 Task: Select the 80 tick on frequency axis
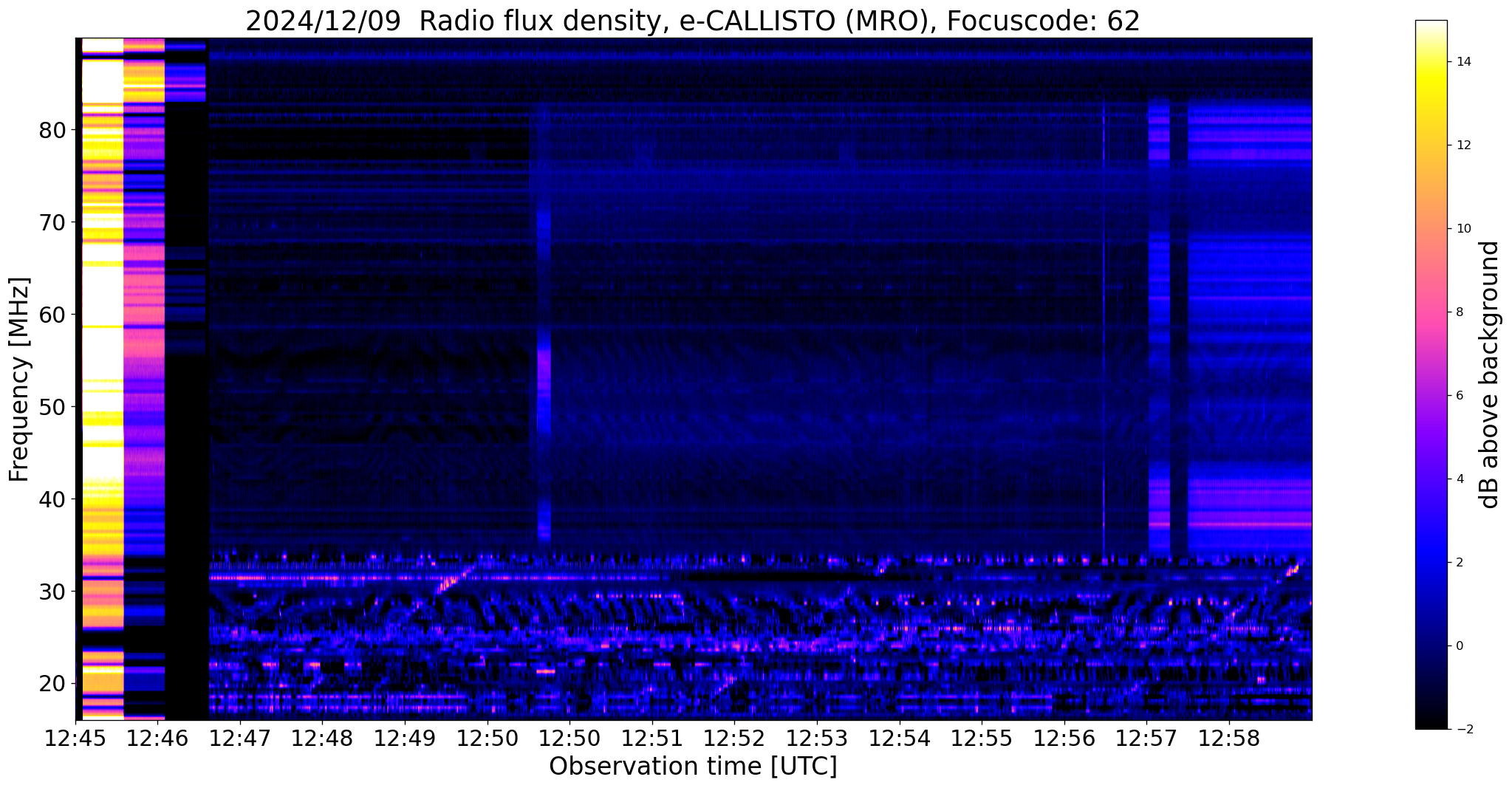(x=52, y=131)
